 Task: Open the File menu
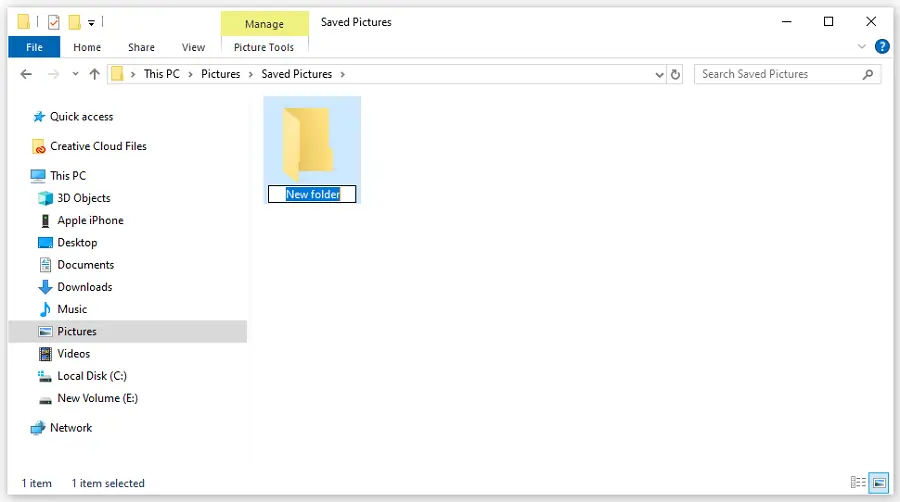pos(34,47)
